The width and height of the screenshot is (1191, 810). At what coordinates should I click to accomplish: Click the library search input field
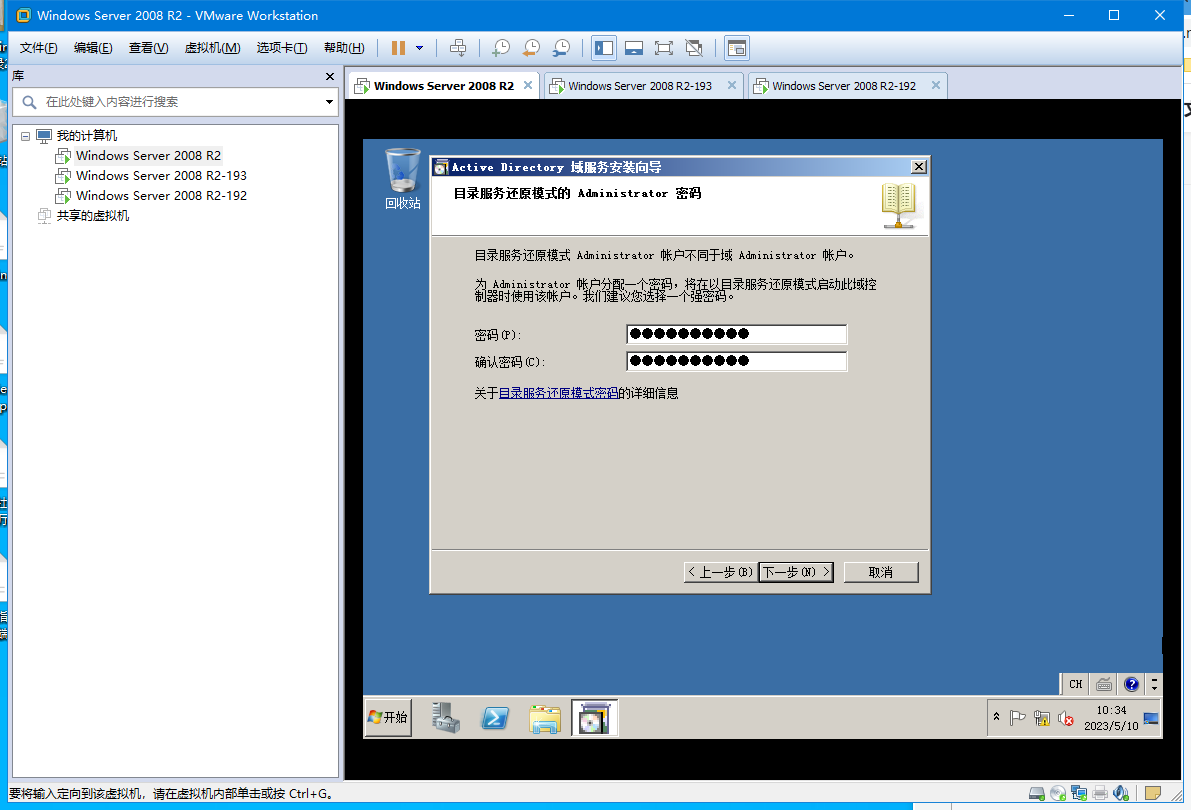[175, 102]
